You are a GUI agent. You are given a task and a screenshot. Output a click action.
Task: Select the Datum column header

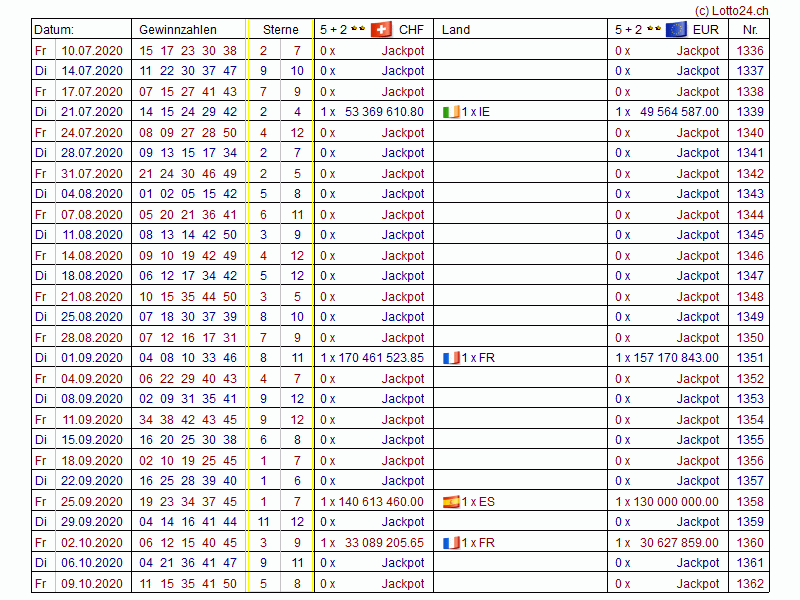click(54, 30)
